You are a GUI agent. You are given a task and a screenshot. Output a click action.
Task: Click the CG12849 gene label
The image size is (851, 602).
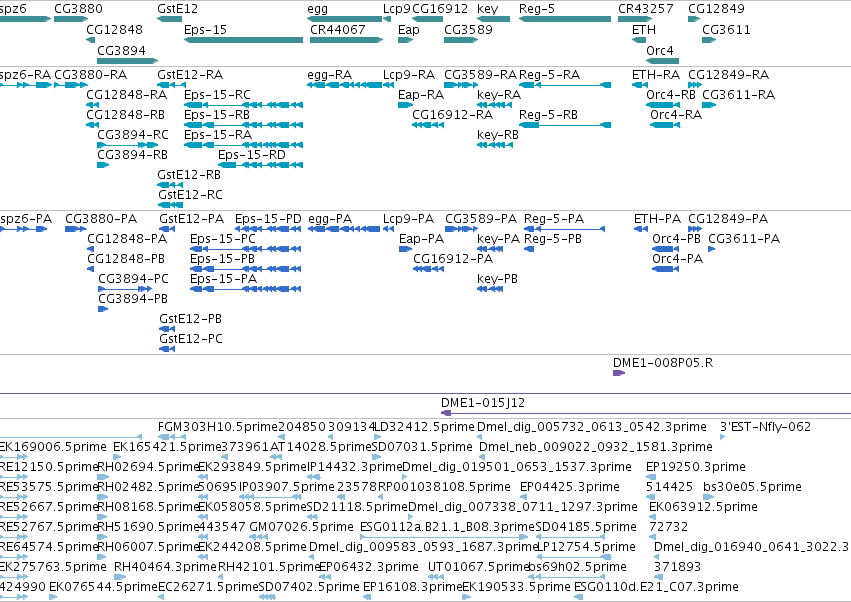tap(716, 9)
